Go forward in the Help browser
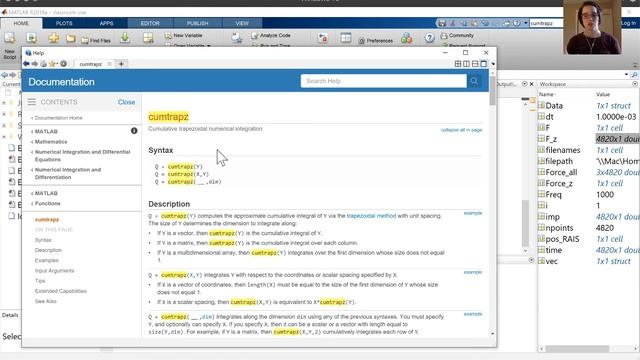 pos(35,64)
